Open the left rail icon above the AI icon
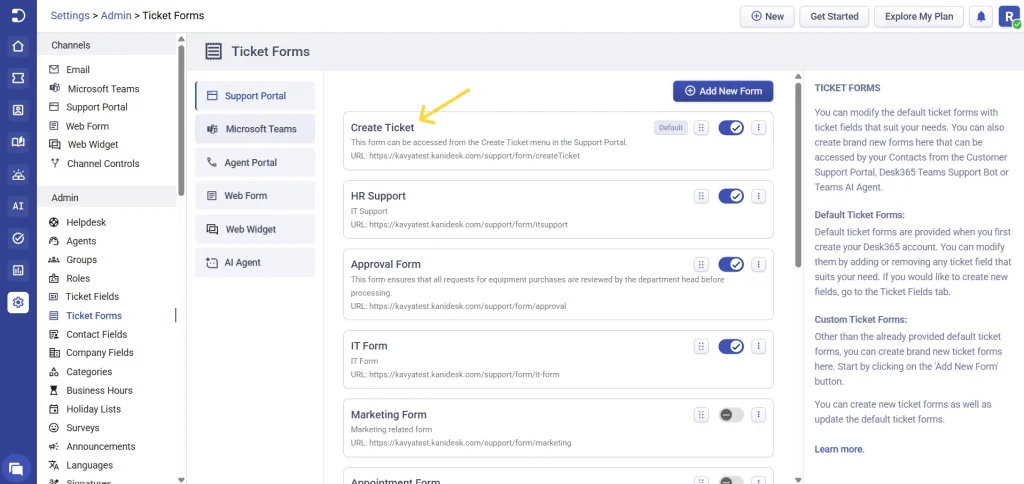The height and width of the screenshot is (484, 1024). coord(18,174)
